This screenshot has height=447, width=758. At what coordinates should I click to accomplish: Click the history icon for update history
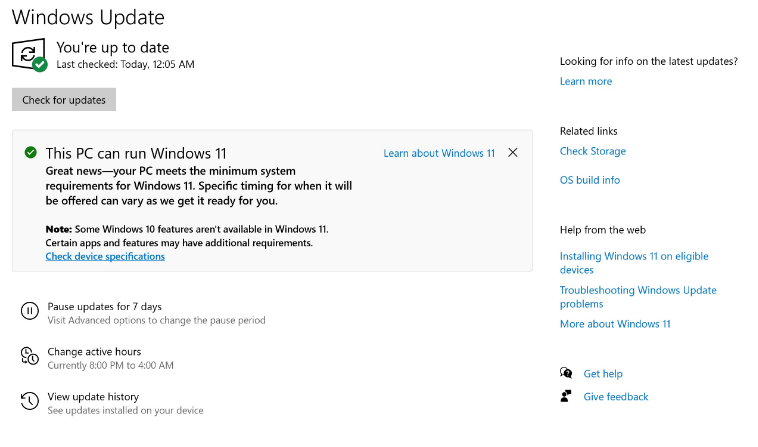30,402
